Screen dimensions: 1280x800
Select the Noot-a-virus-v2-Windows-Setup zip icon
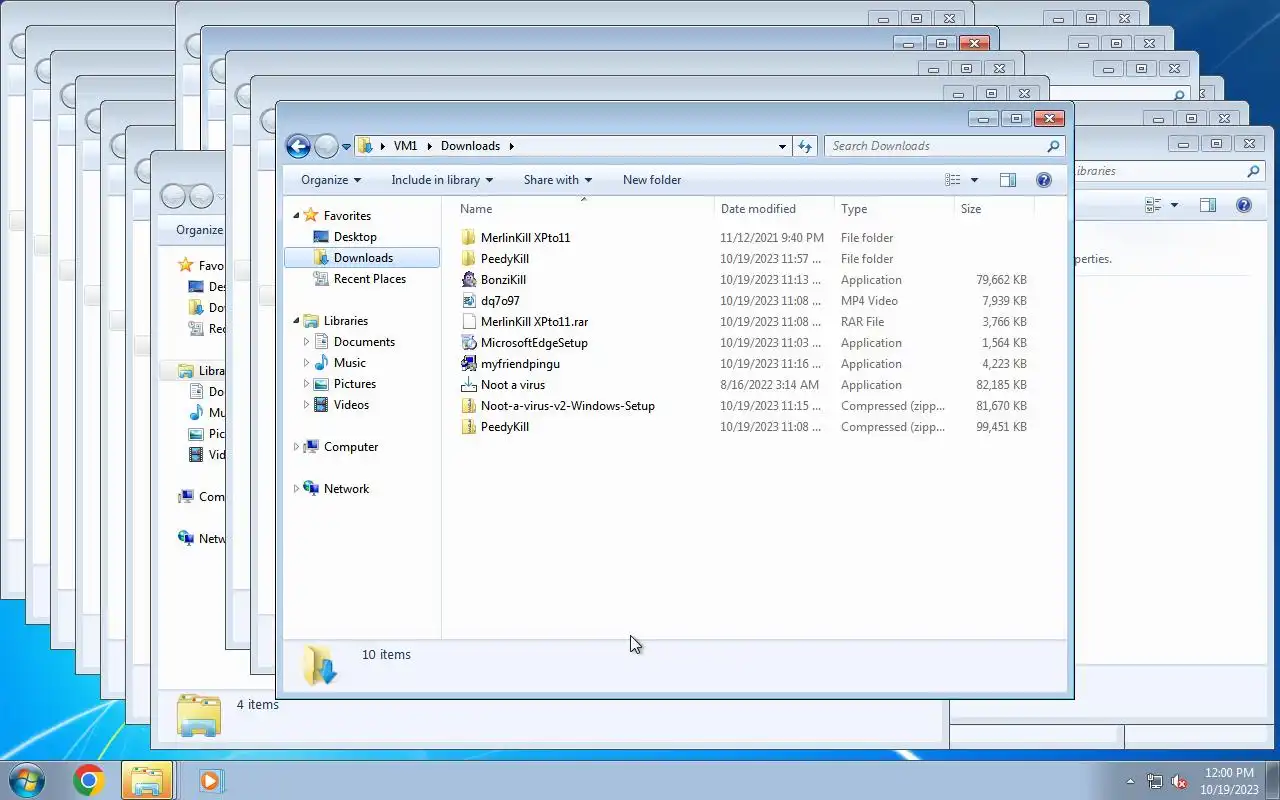pos(469,406)
